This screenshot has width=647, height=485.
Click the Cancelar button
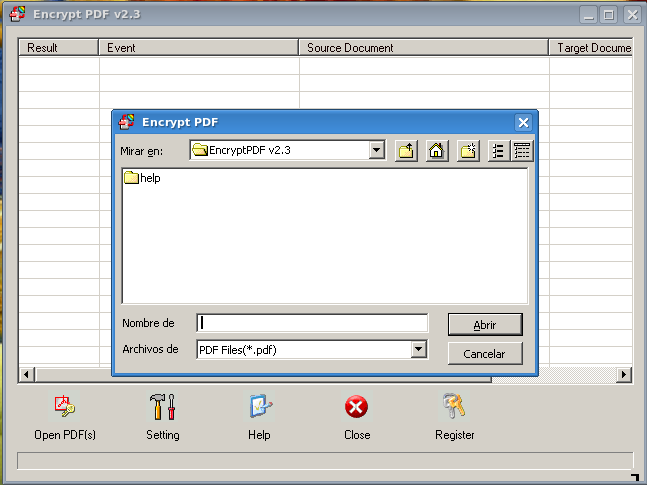pos(485,354)
